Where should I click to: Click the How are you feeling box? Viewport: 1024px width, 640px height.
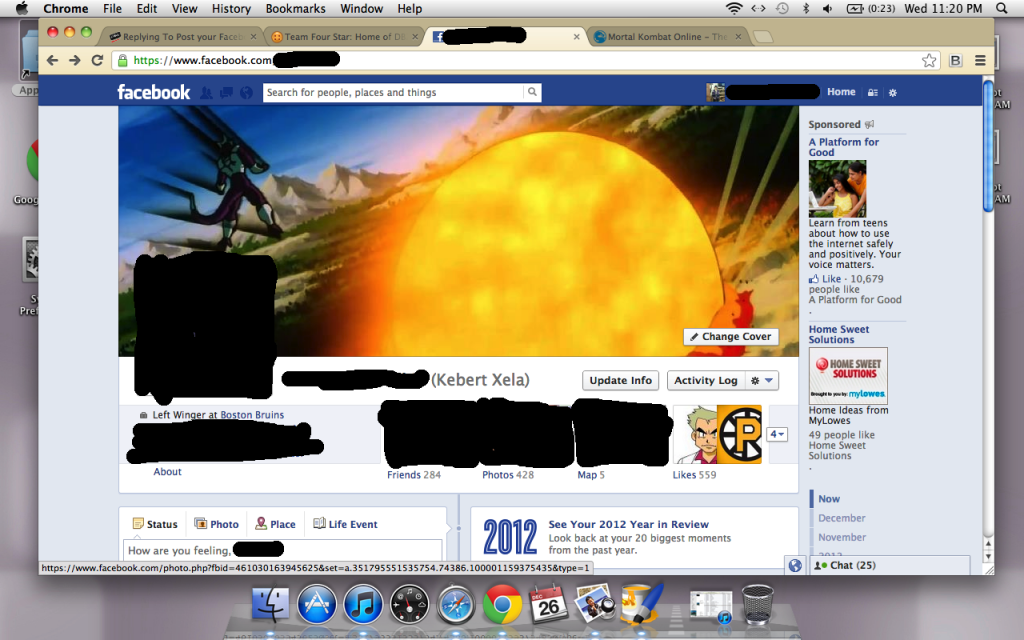click(x=282, y=551)
